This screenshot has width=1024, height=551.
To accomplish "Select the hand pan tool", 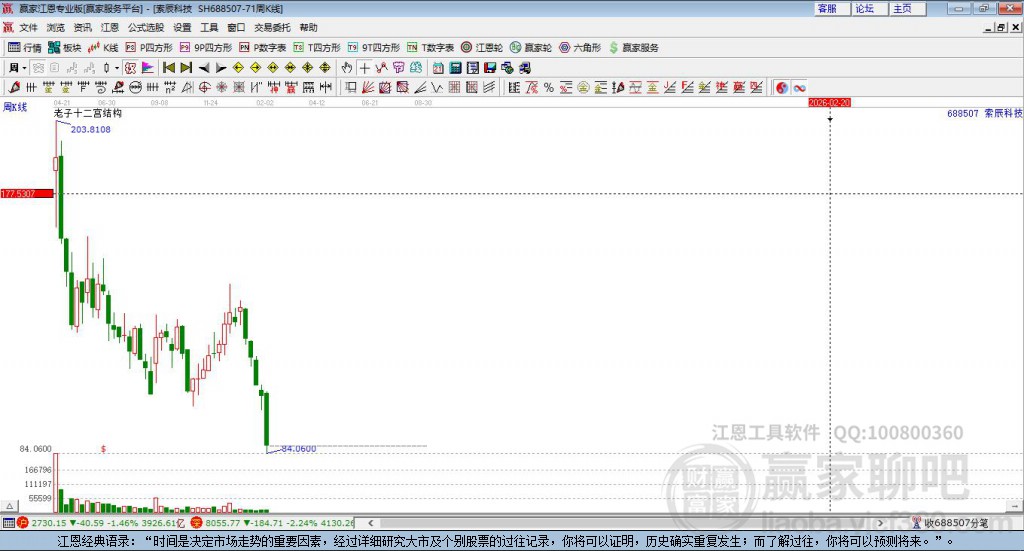I will point(347,68).
